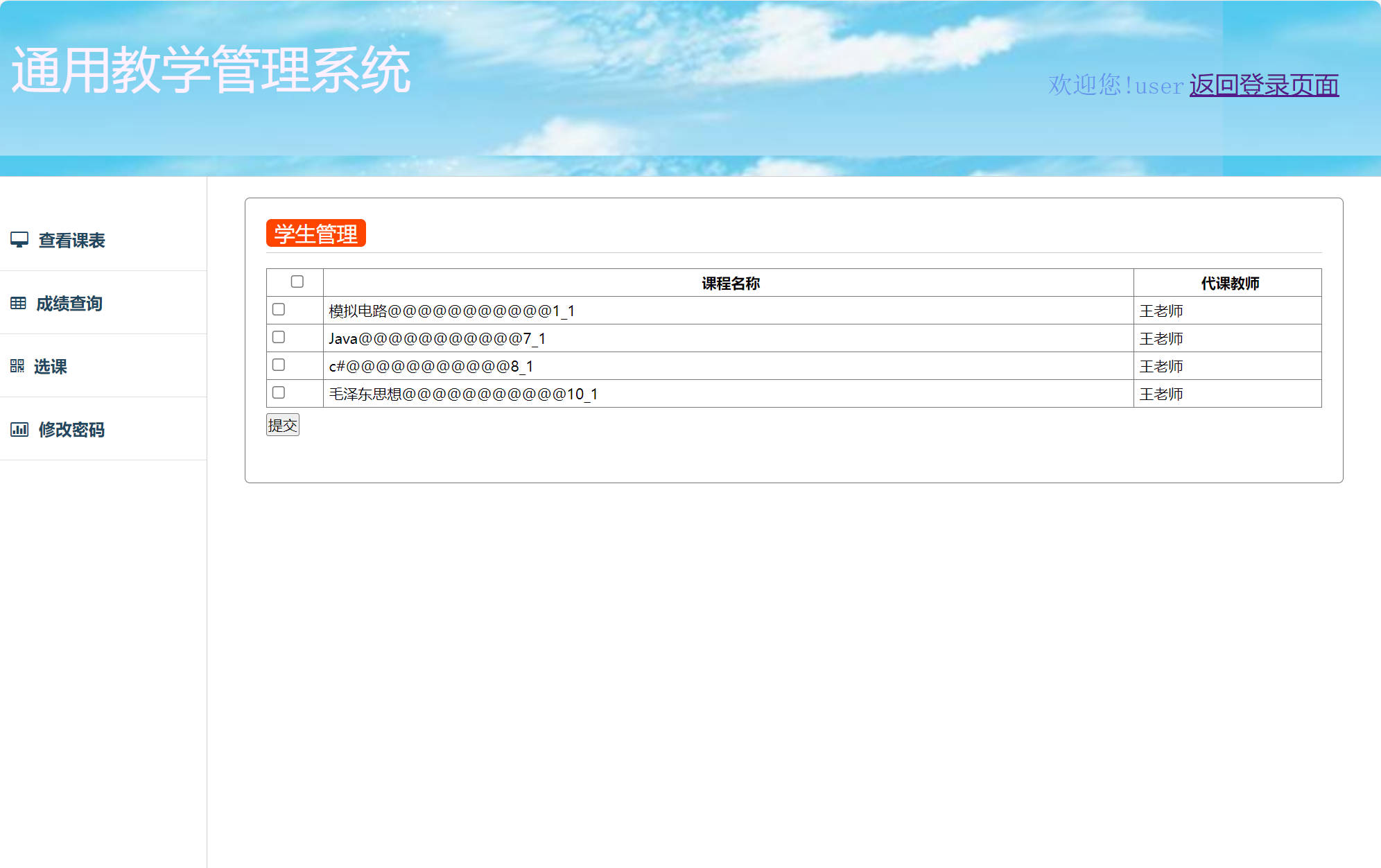The height and width of the screenshot is (868, 1381).
Task: Click the table icon beside 成绩查询
Action: [19, 303]
